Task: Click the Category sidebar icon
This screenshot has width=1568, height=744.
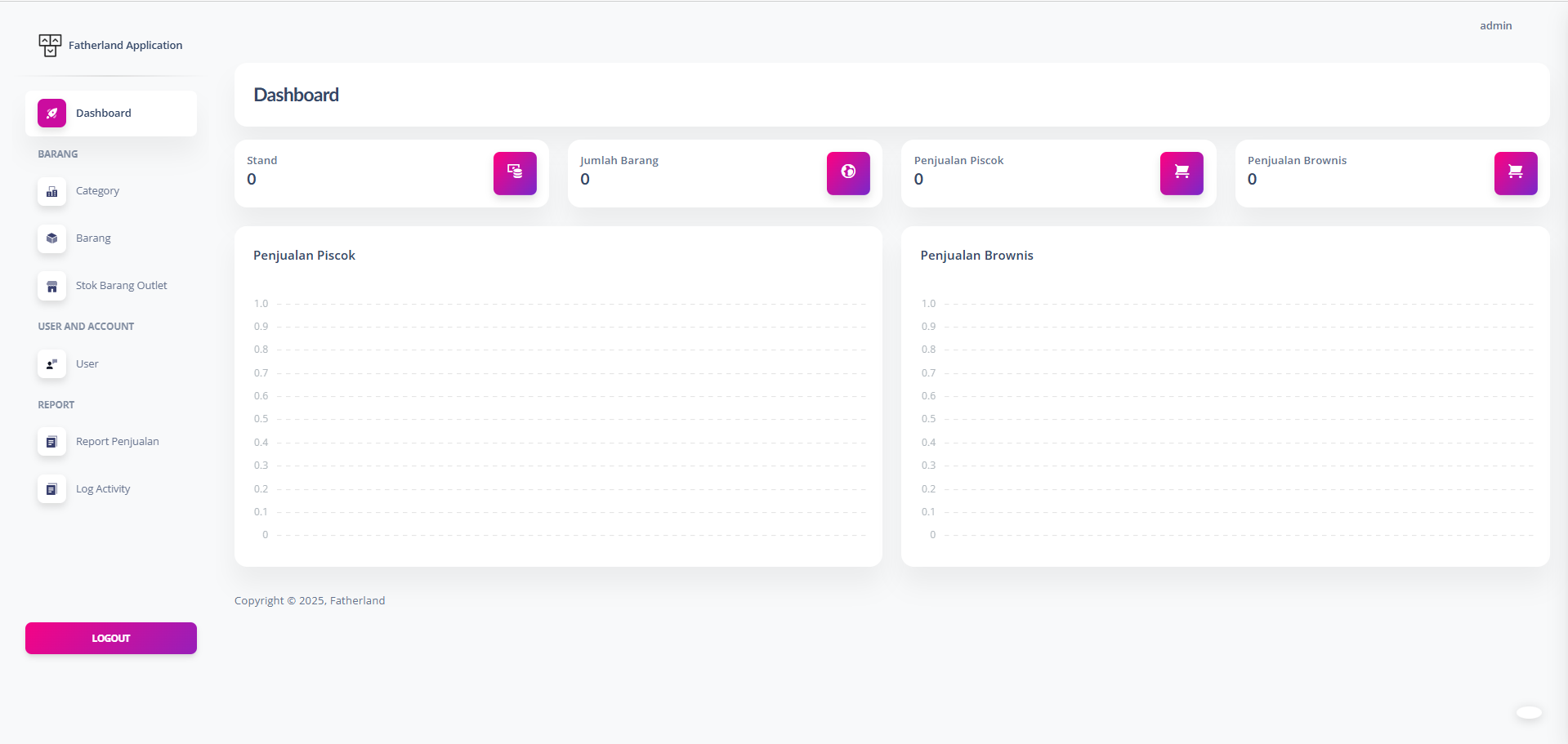Action: coord(51,192)
